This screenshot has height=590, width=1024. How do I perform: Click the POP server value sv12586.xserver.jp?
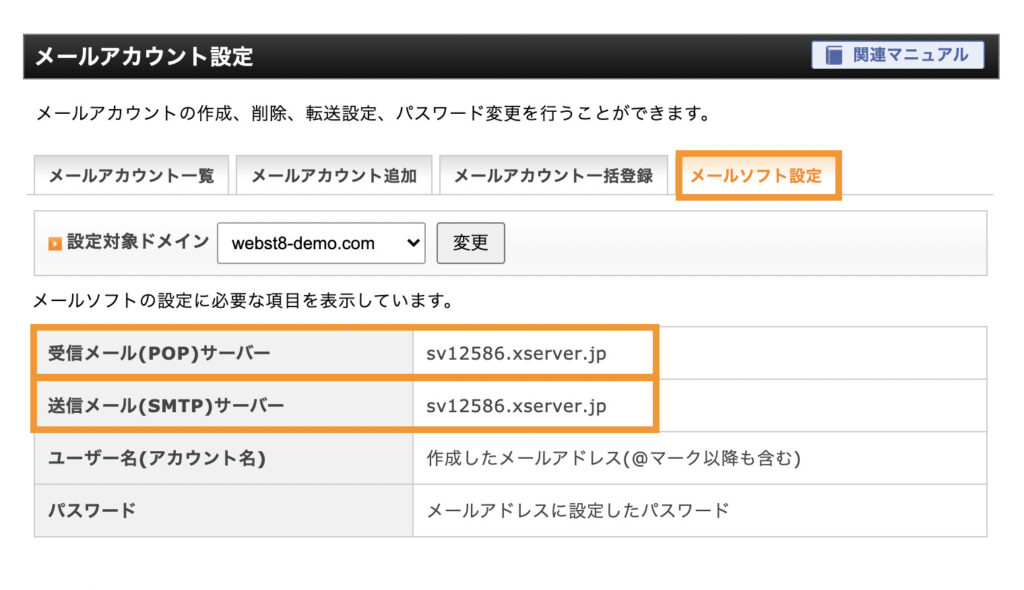pos(517,353)
